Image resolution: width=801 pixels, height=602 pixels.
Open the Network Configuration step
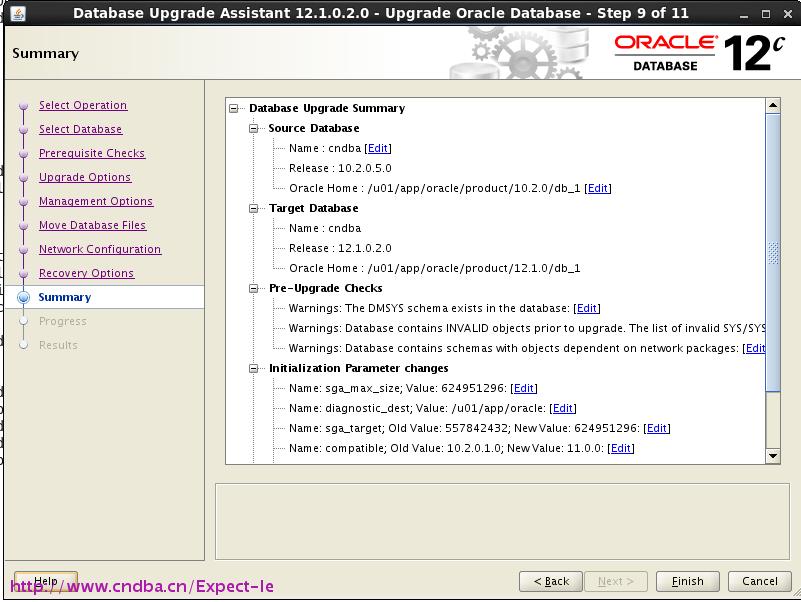coord(100,249)
